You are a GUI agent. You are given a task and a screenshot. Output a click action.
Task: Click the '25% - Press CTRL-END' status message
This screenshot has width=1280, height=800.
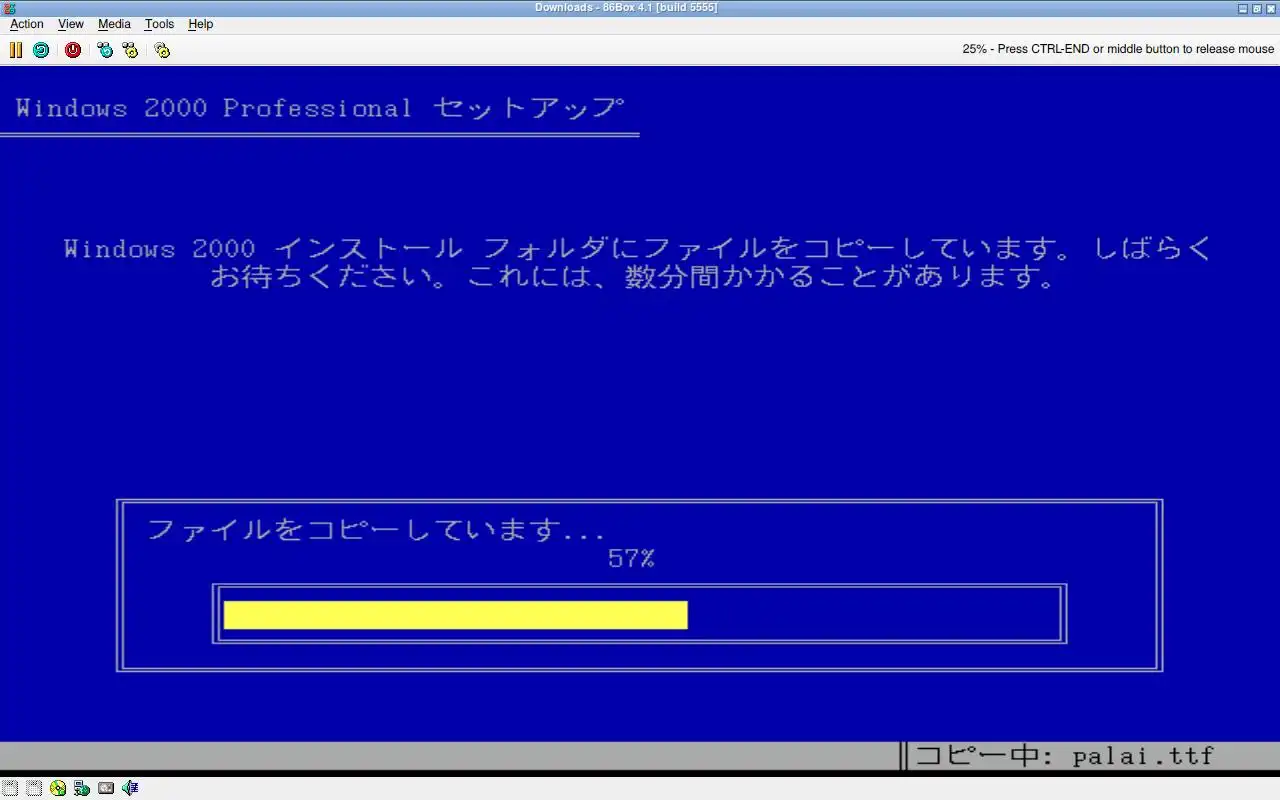point(1118,49)
